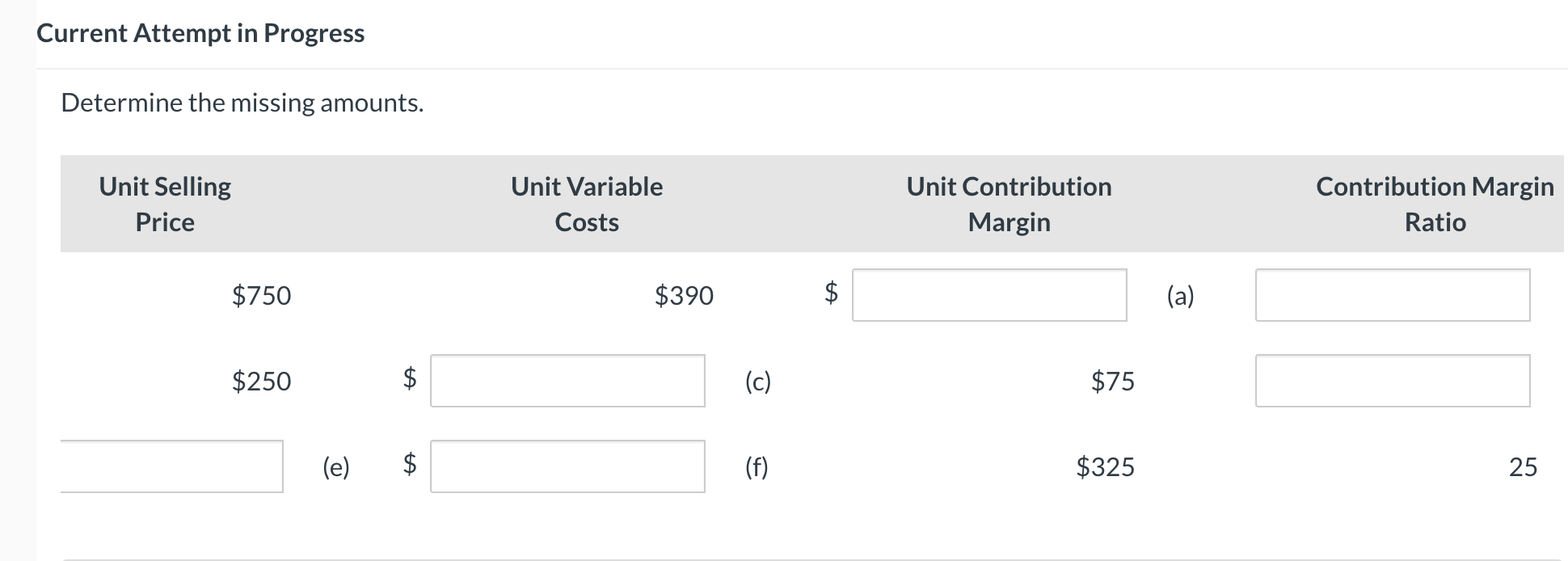The image size is (1568, 561).
Task: Click the $75 contribution margin value
Action: point(1113,381)
